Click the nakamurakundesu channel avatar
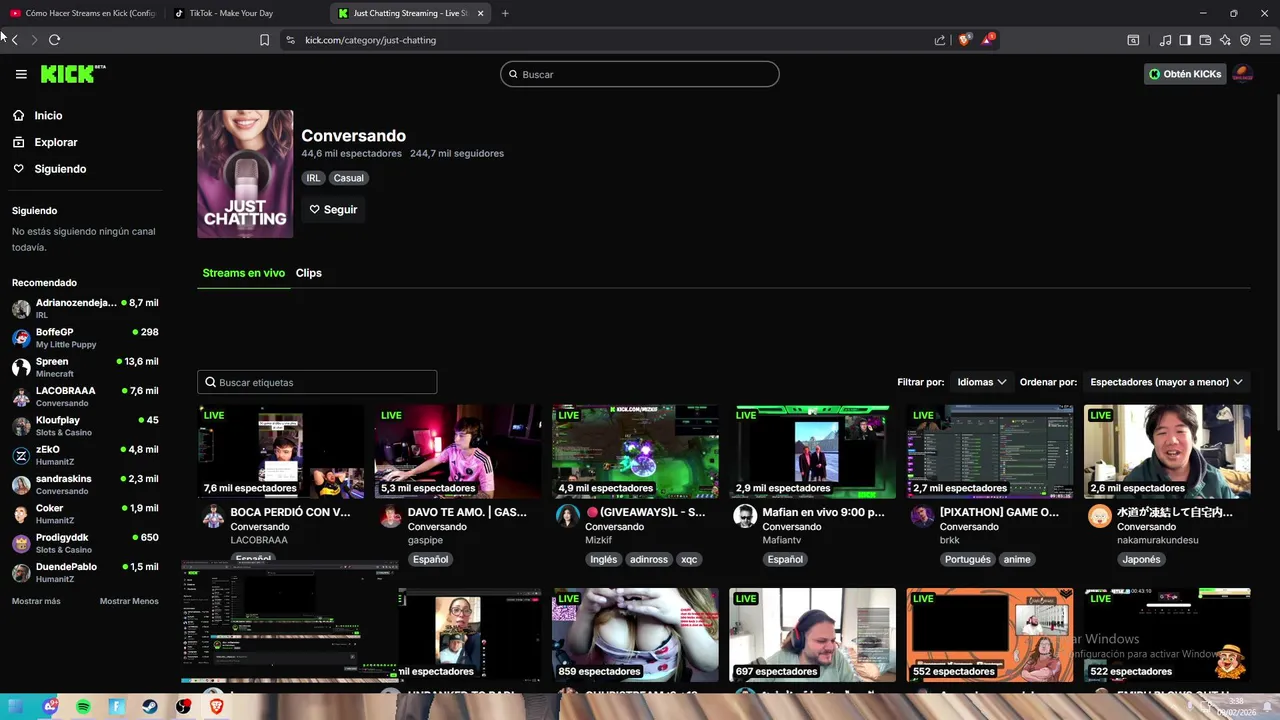 tap(1100, 516)
